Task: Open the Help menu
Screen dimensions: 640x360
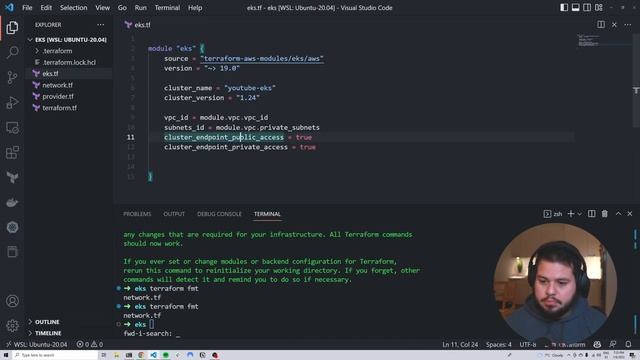Action: [195, 8]
